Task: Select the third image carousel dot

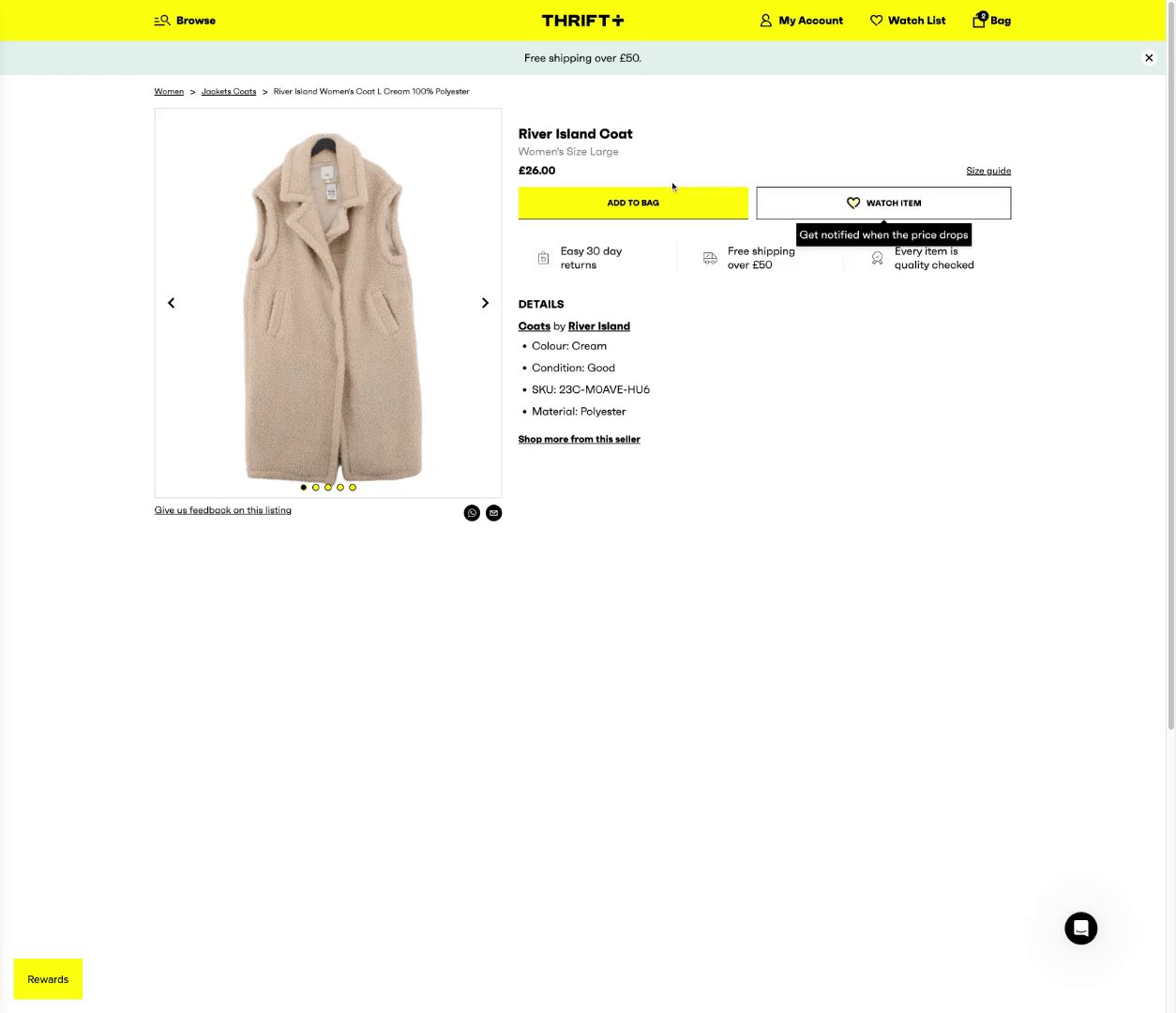Action: [328, 488]
